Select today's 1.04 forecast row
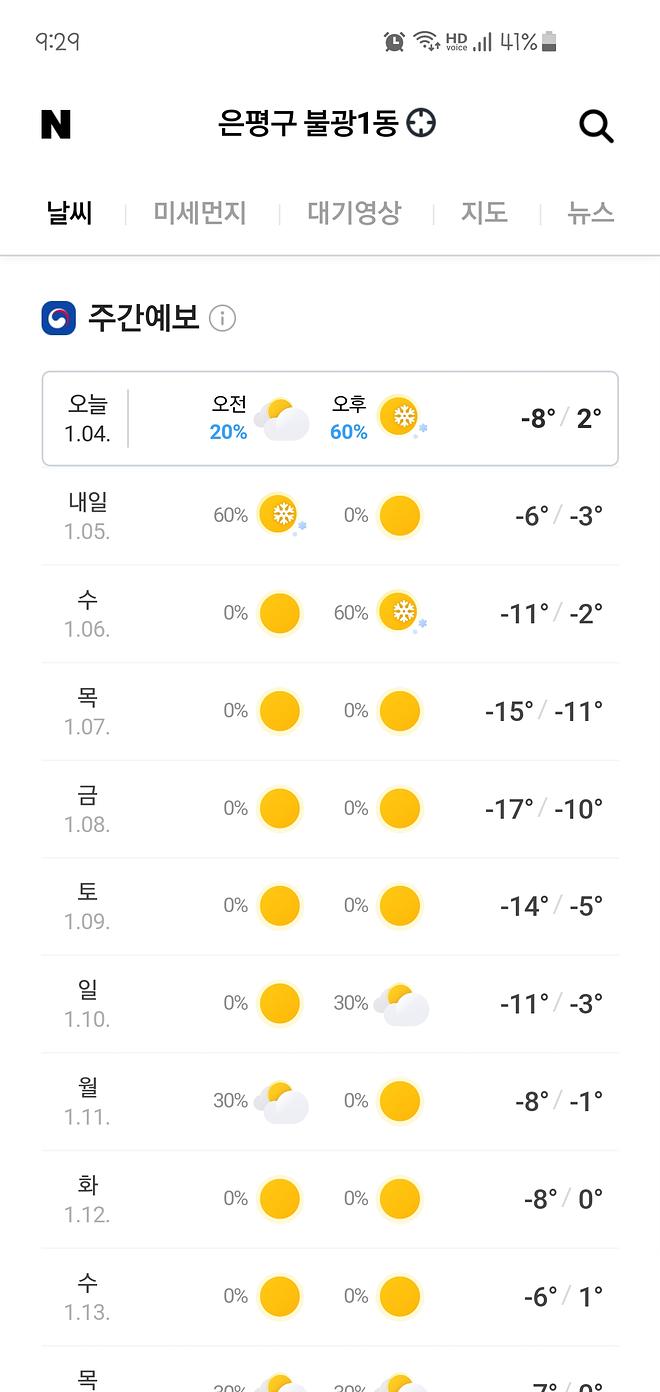 (330, 418)
